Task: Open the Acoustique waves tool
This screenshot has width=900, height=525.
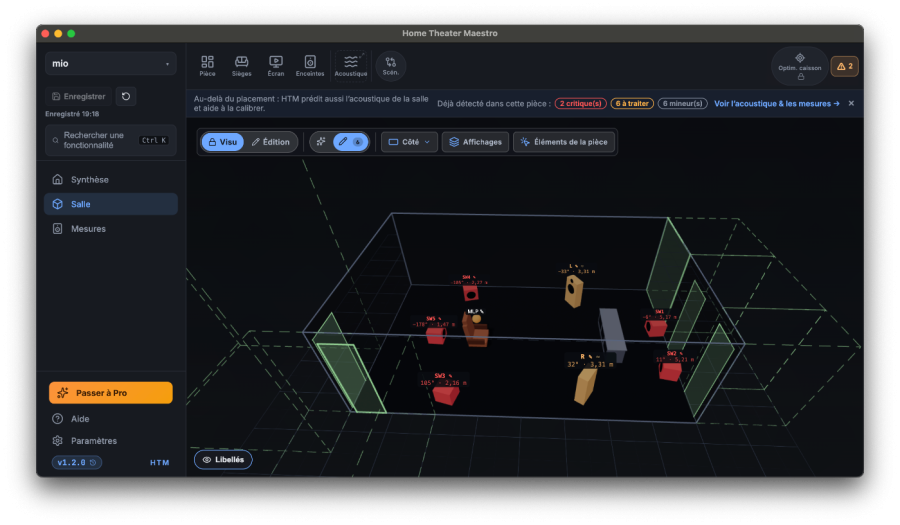Action: click(x=351, y=66)
